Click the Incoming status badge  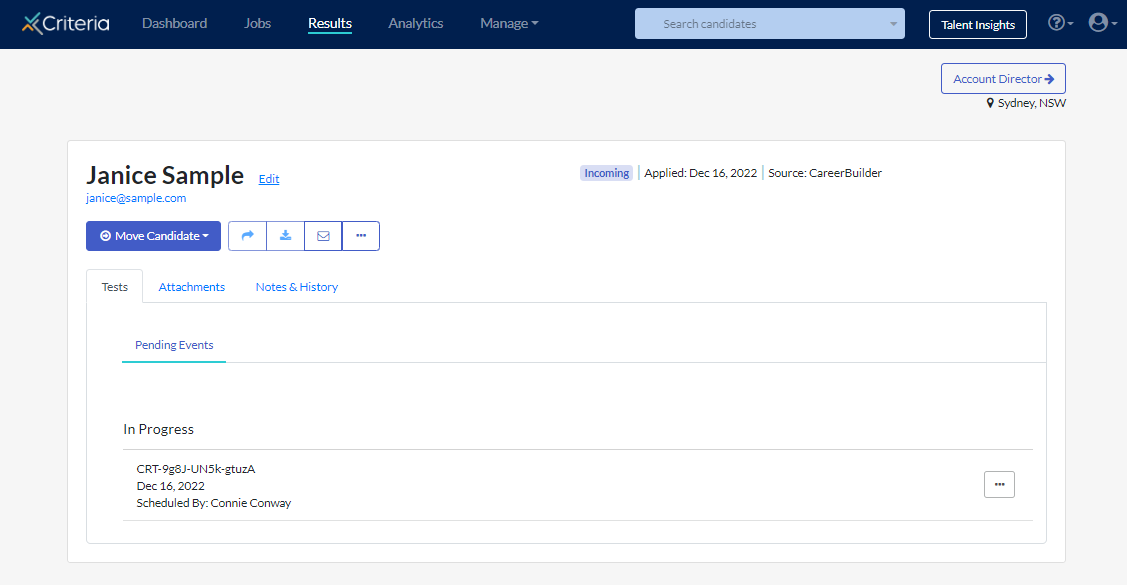(x=607, y=172)
